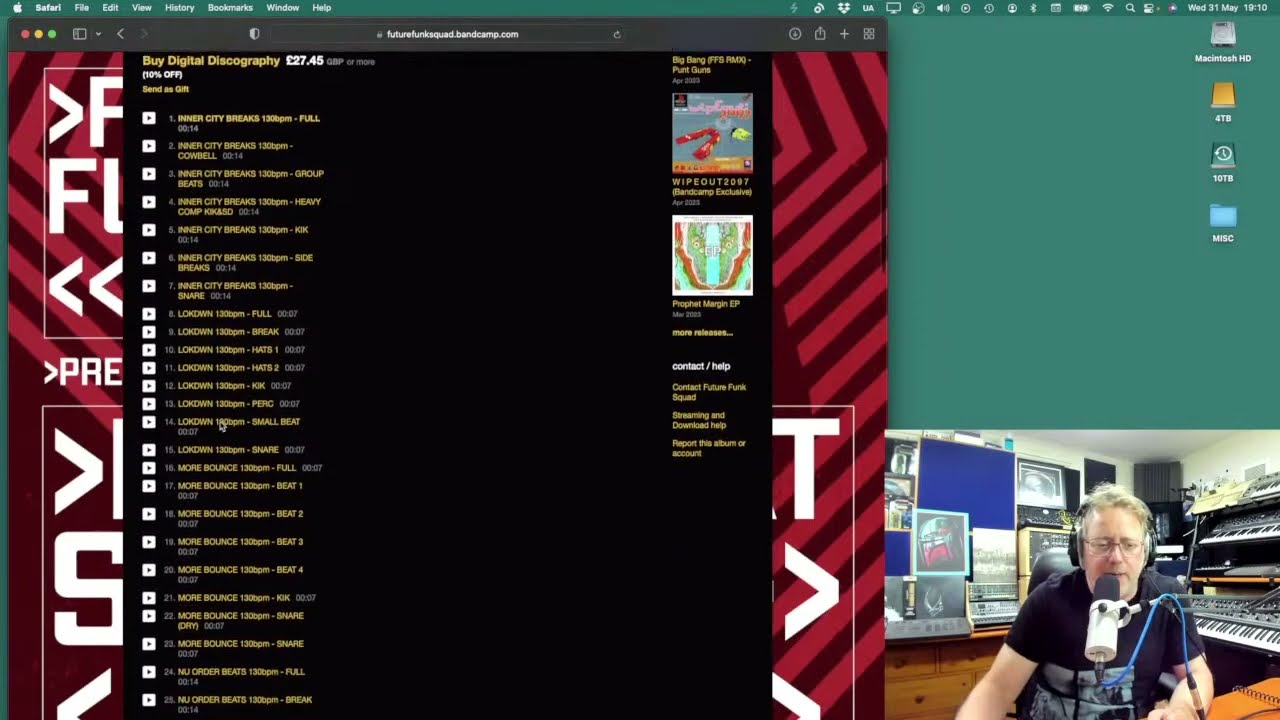
Task: Play track 6 INNER CITY BREAKS - SIDE BREAKS
Action: pyautogui.click(x=149, y=258)
